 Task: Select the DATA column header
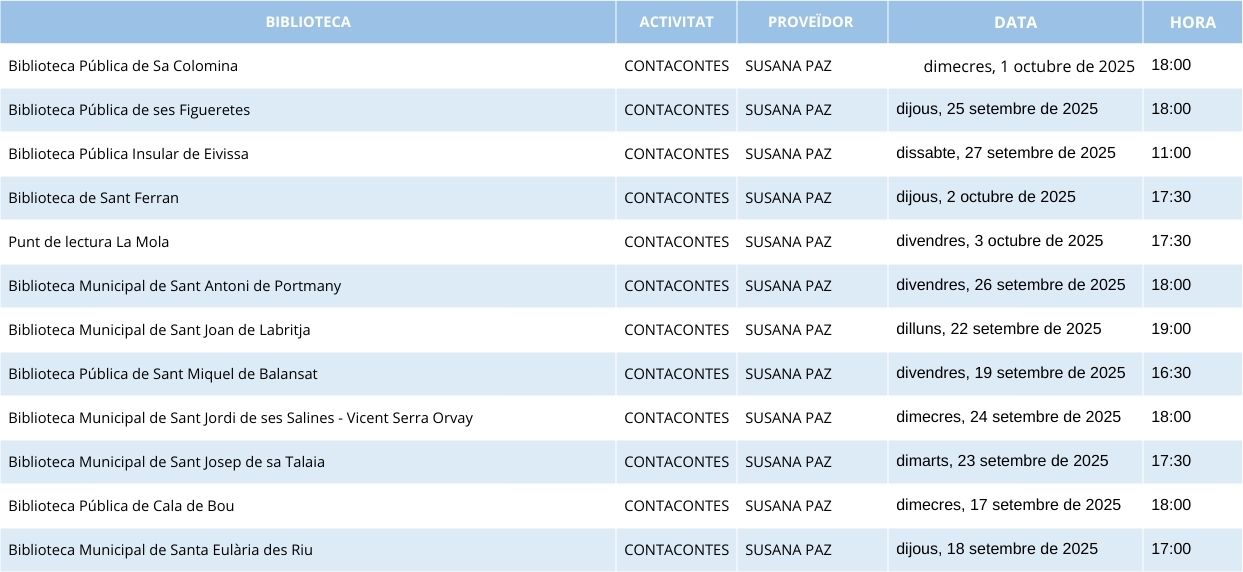1015,22
